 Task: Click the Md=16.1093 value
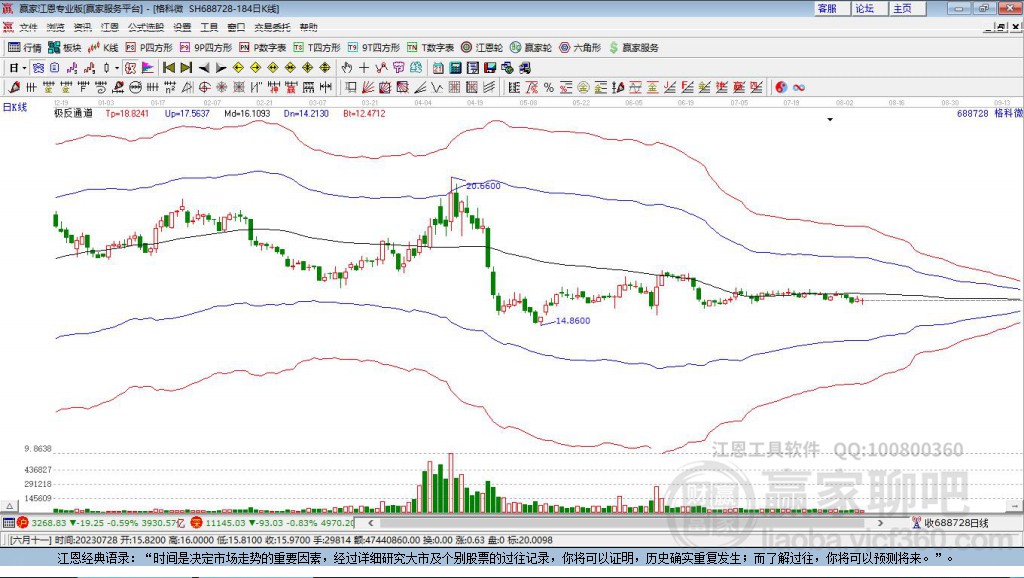click(x=247, y=113)
